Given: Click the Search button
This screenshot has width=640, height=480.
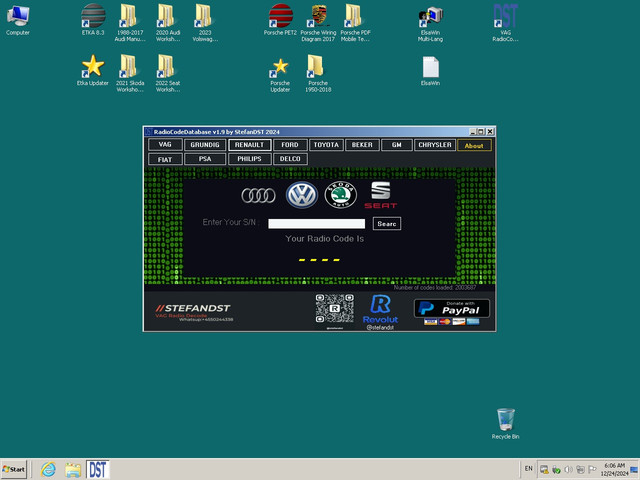Looking at the screenshot, I should [387, 224].
